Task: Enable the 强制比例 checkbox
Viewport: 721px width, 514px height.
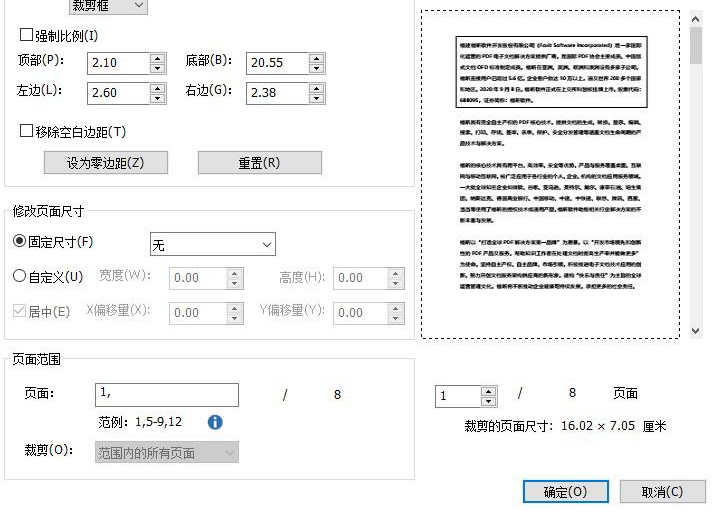Action: [x=27, y=36]
